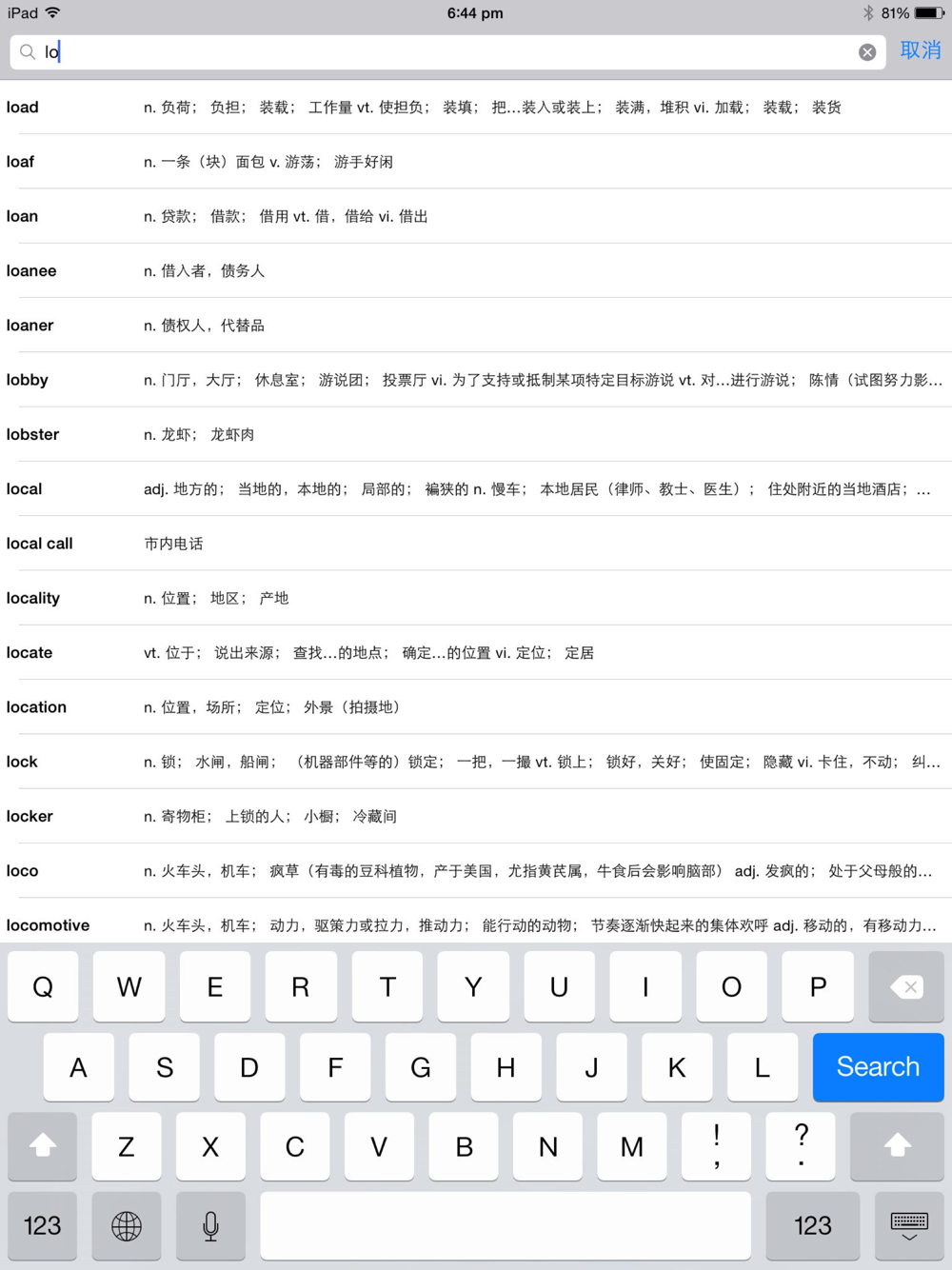Viewport: 952px width, 1270px height.
Task: Hide the keyboard with dismiss key
Action: pyautogui.click(x=909, y=1226)
